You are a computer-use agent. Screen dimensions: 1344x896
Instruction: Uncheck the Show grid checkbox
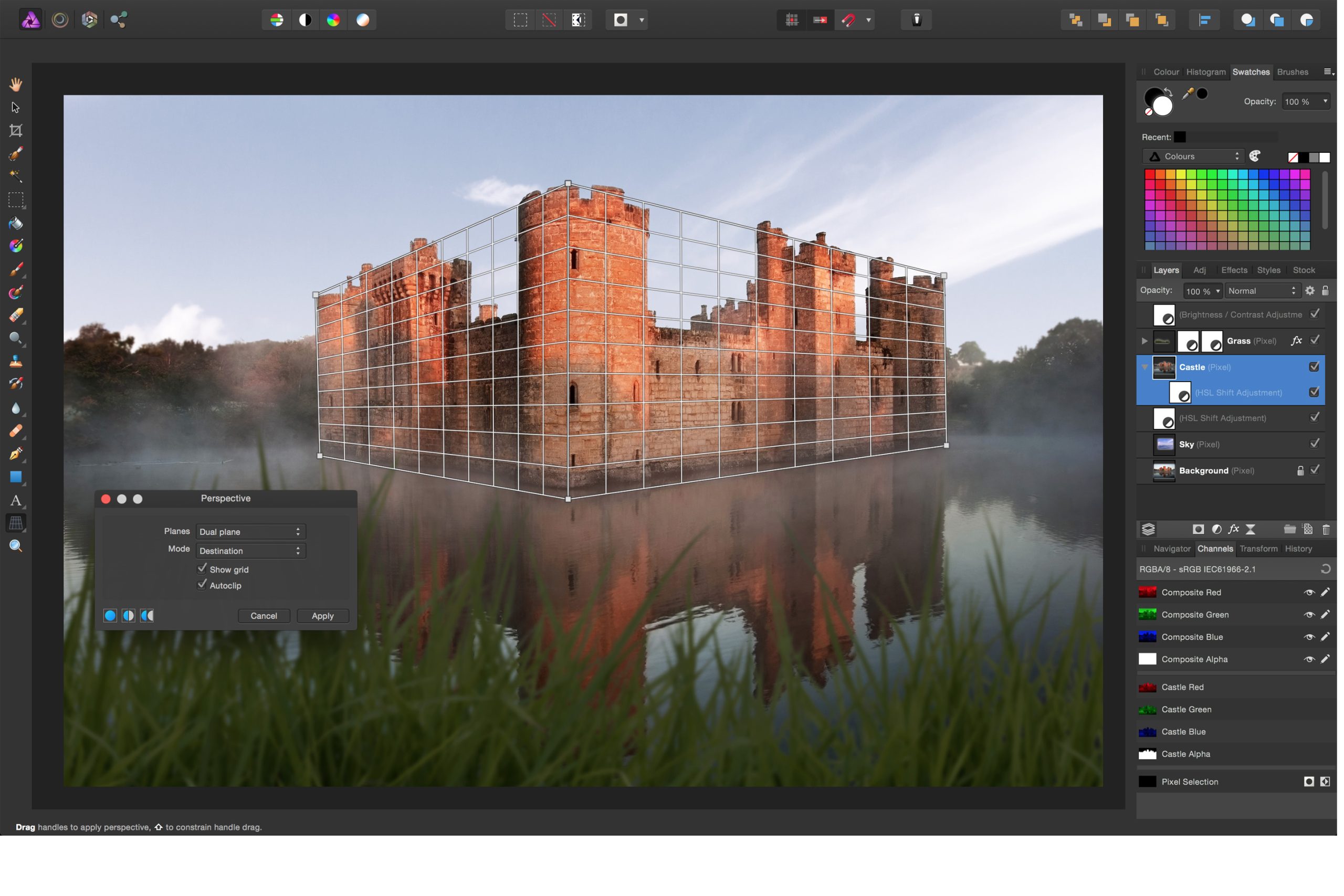(x=202, y=569)
